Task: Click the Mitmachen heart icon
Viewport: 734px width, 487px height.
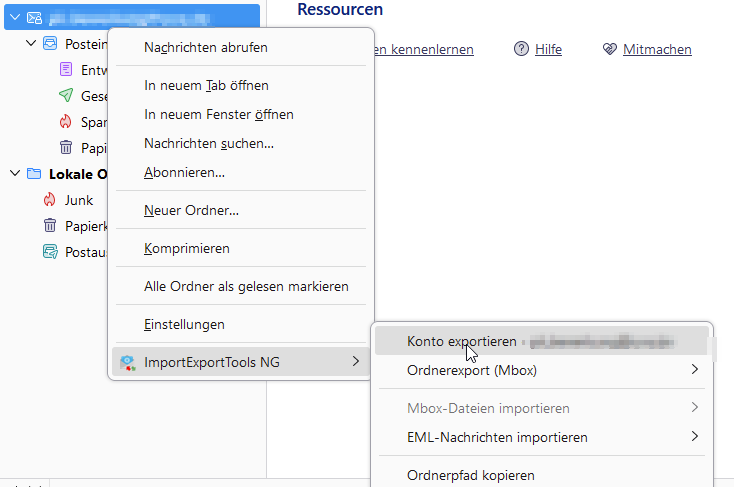Action: click(609, 49)
